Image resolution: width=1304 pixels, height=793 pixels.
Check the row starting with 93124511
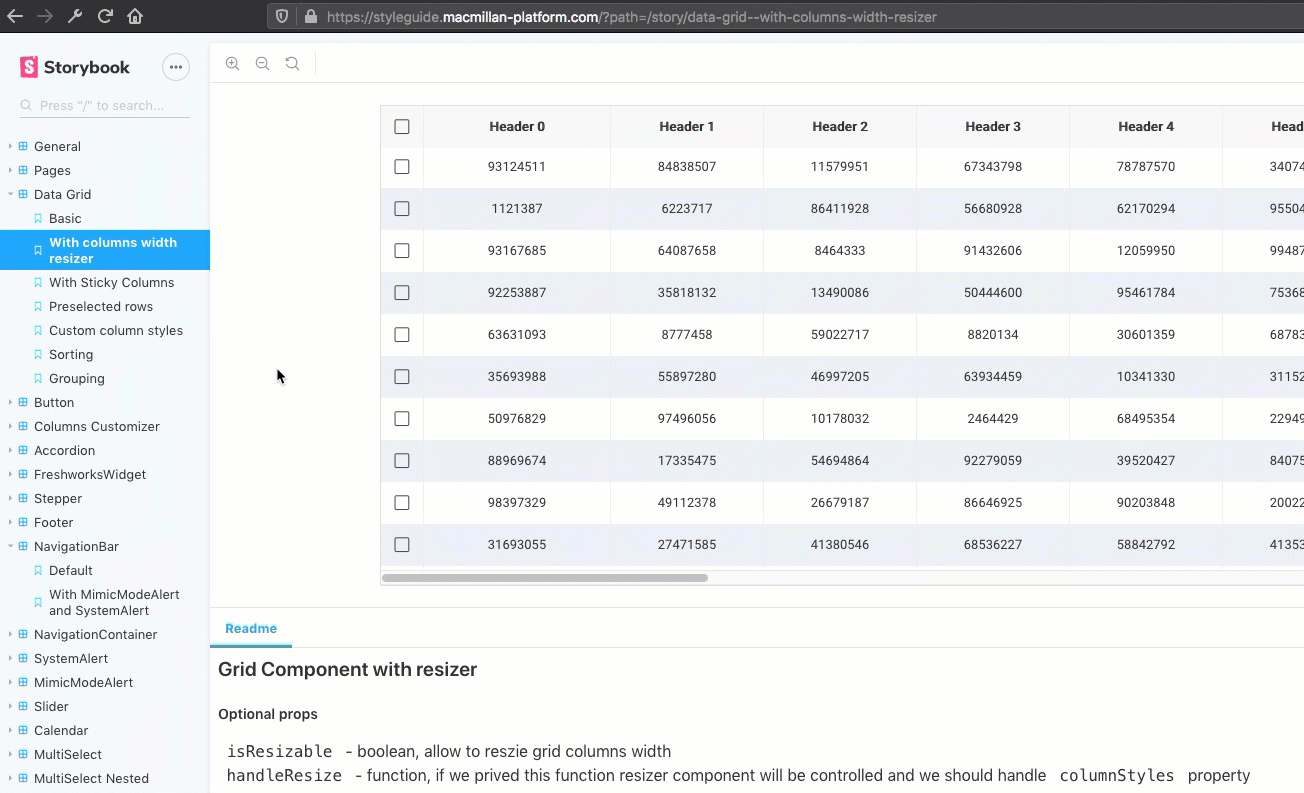402,167
